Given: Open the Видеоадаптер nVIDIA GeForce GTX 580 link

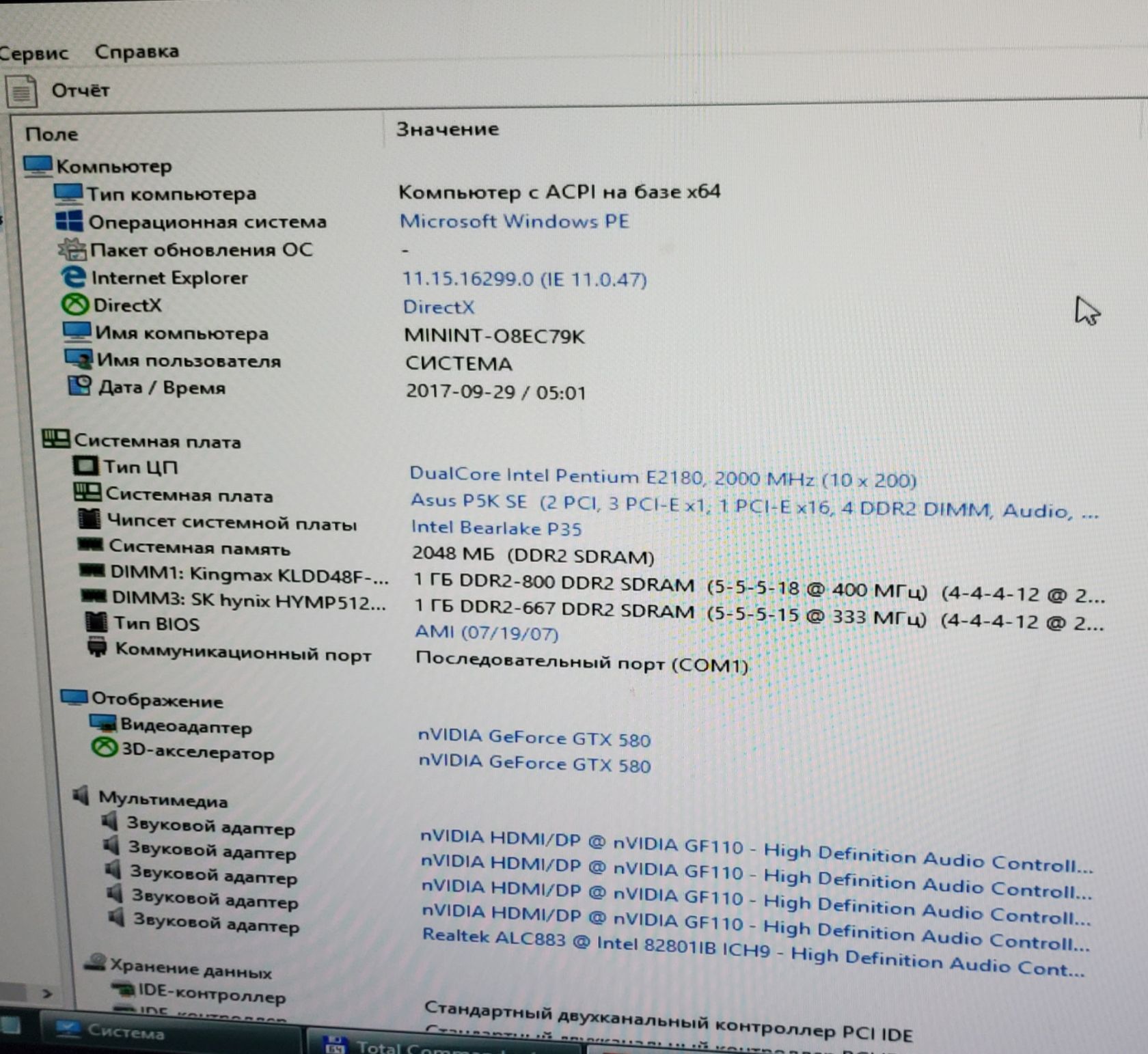Looking at the screenshot, I should pos(534,738).
